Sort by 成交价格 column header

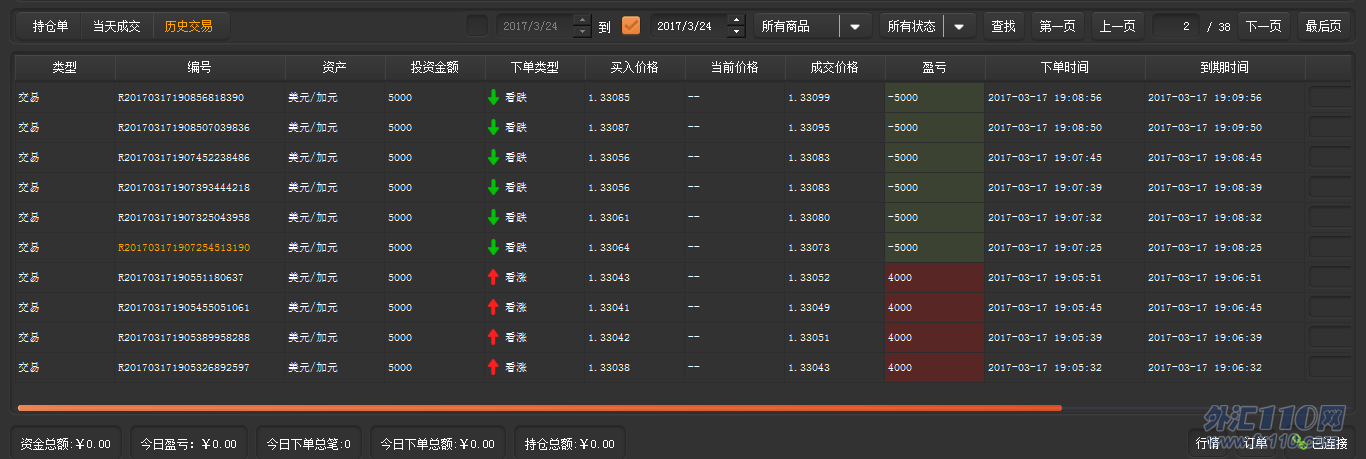click(835, 67)
